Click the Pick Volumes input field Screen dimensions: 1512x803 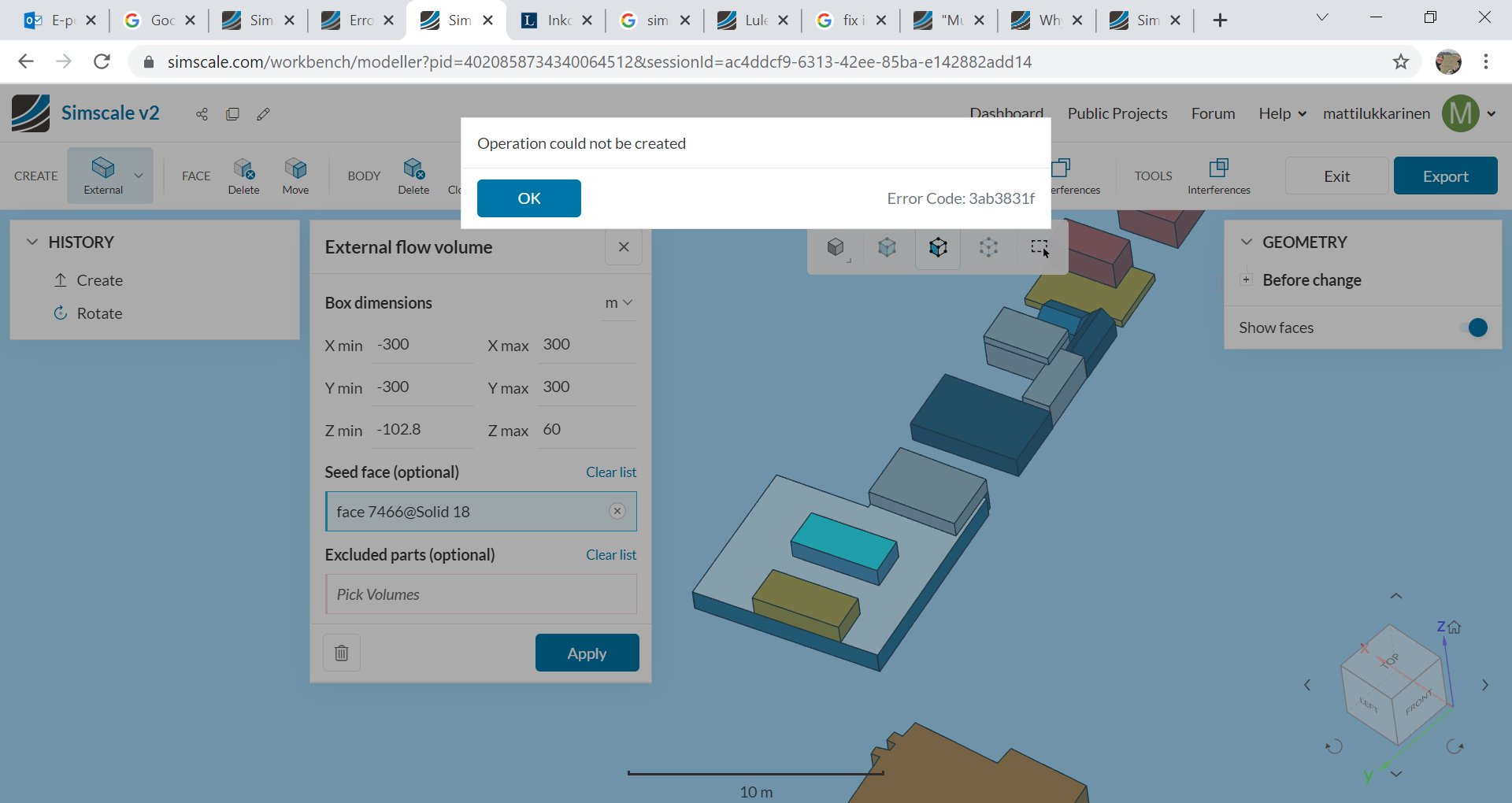[x=480, y=594]
